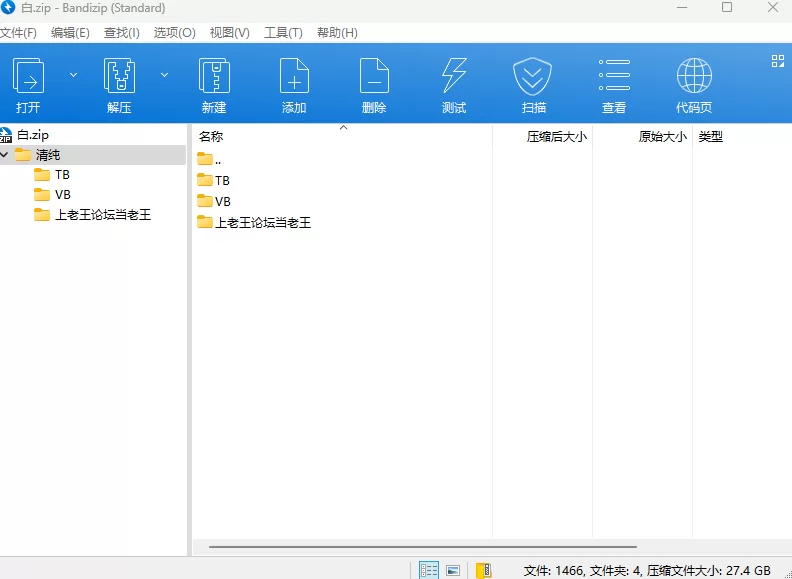Open dropdown arrow next to 解压
Viewport: 792px width, 579px height.
point(164,75)
